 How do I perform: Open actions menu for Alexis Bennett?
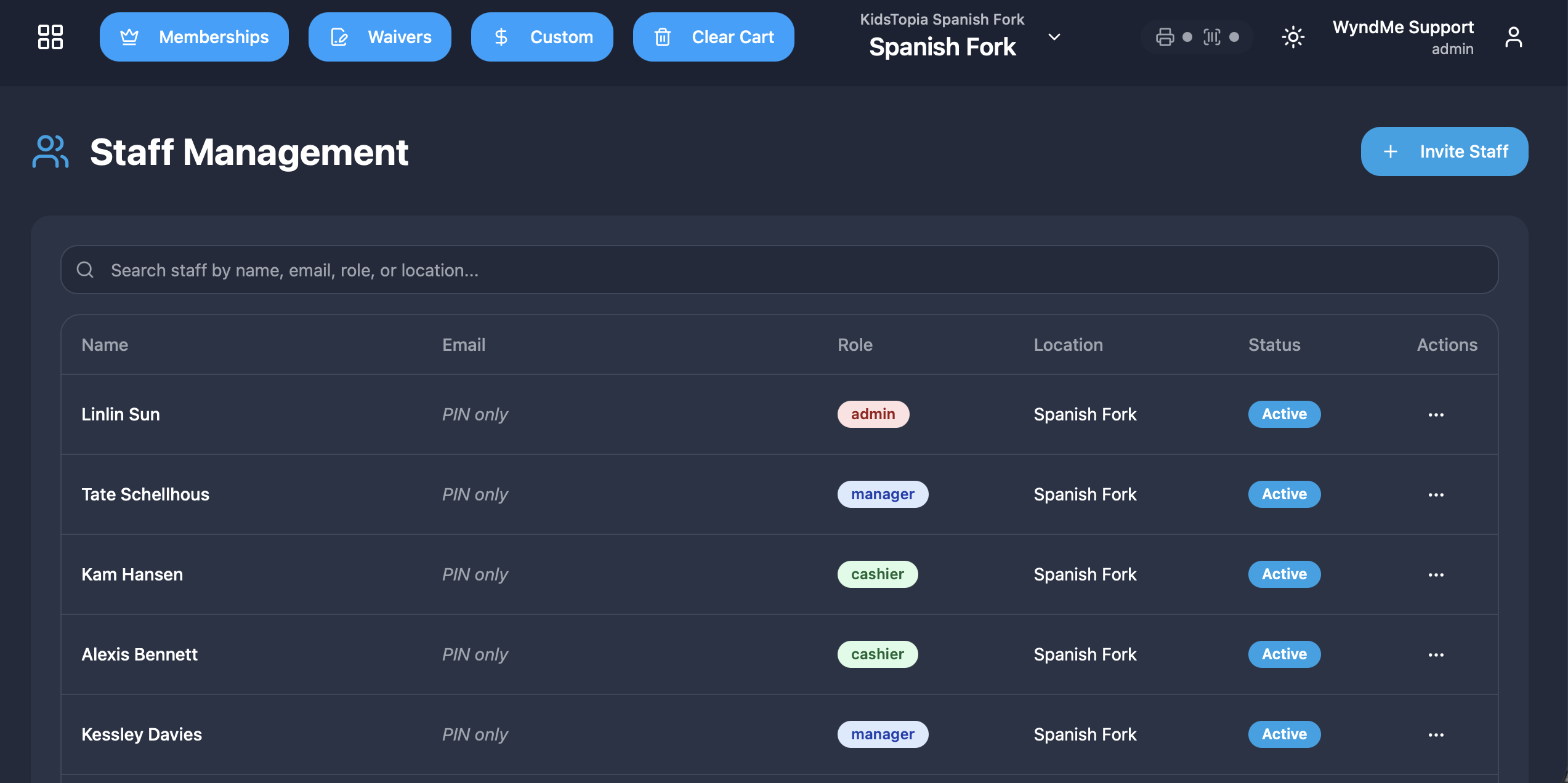pos(1436,654)
